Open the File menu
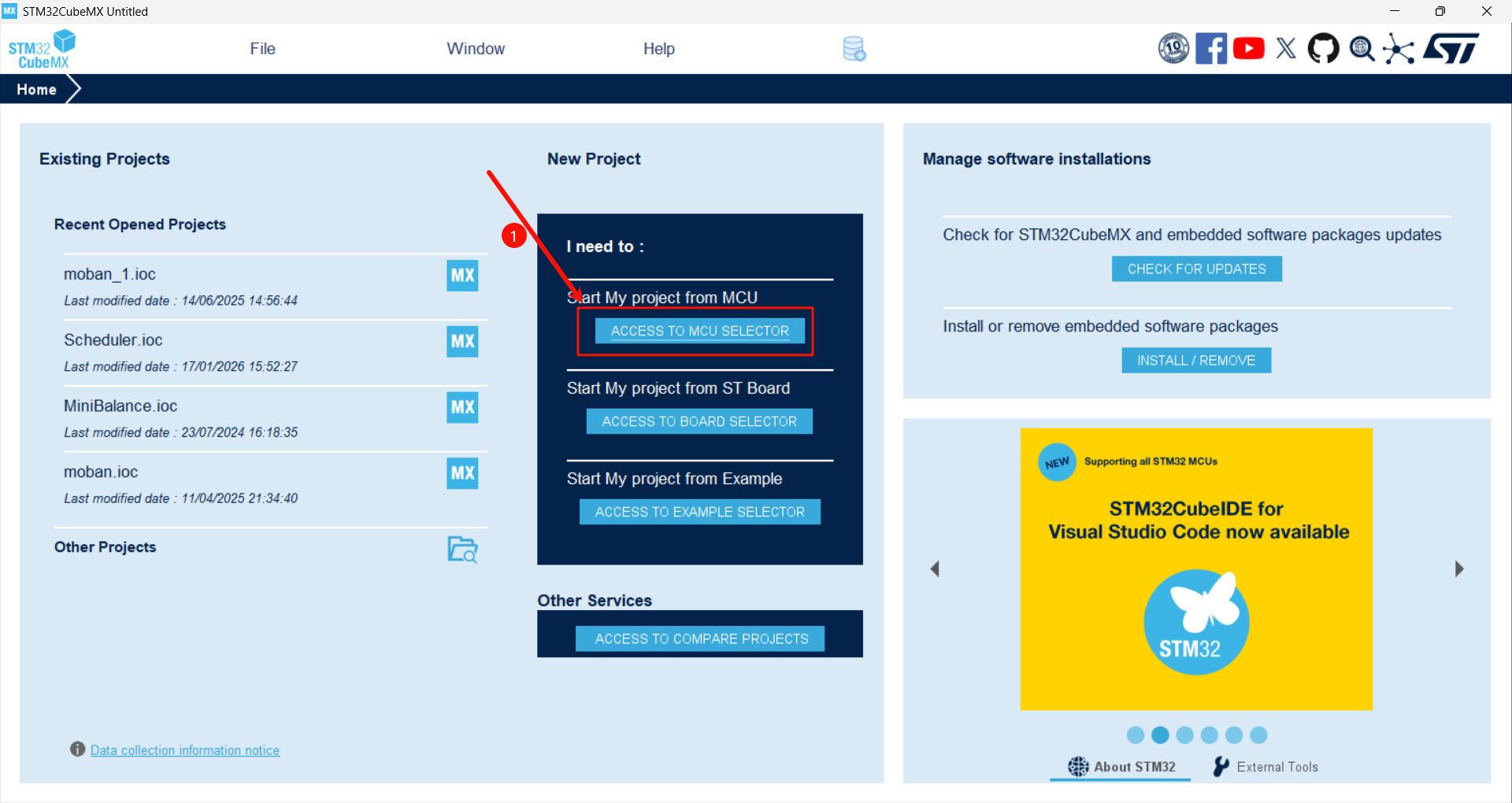Viewport: 1512px width, 803px height. [262, 49]
